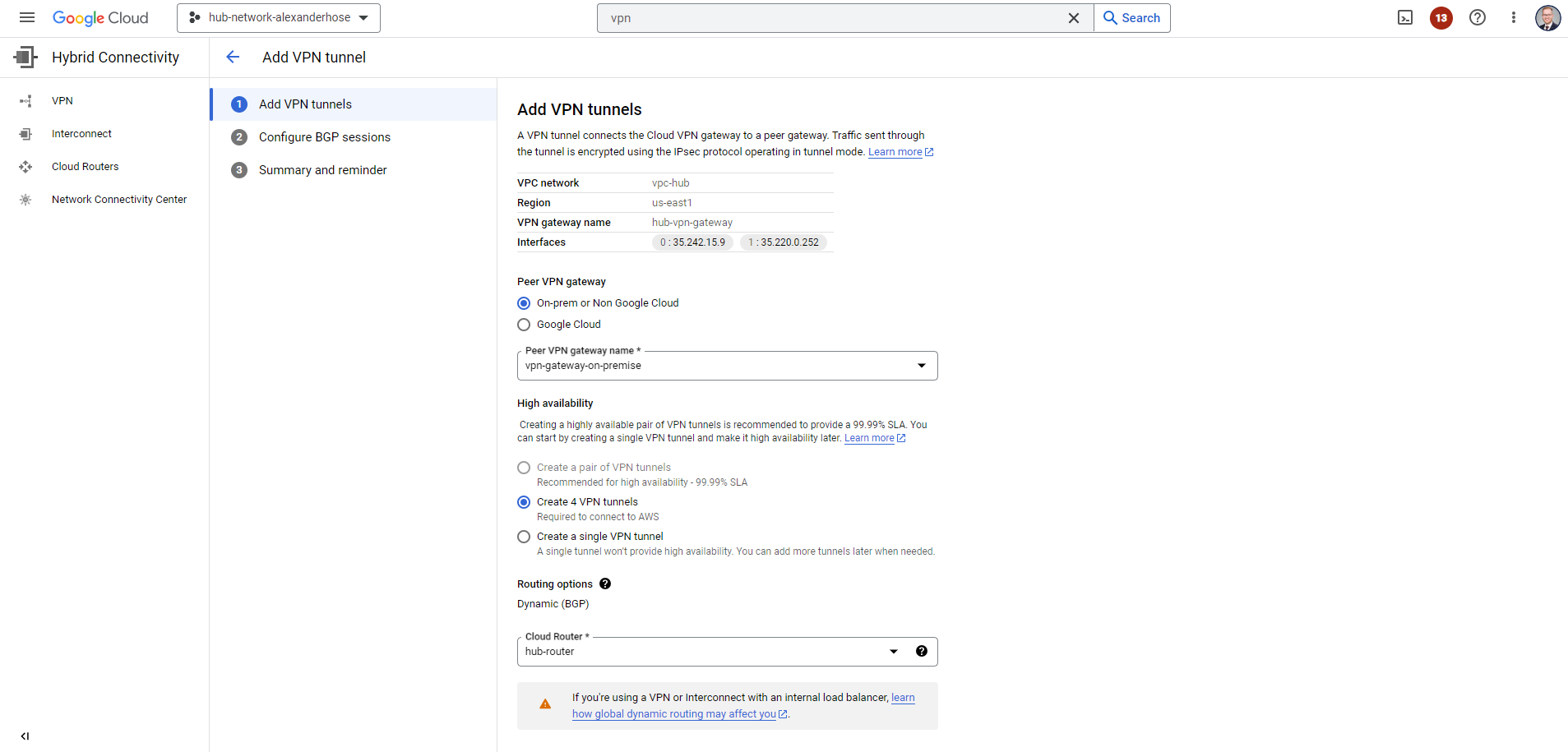Open the navigation hamburger menu
Image resolution: width=1568 pixels, height=752 pixels.
coord(27,17)
